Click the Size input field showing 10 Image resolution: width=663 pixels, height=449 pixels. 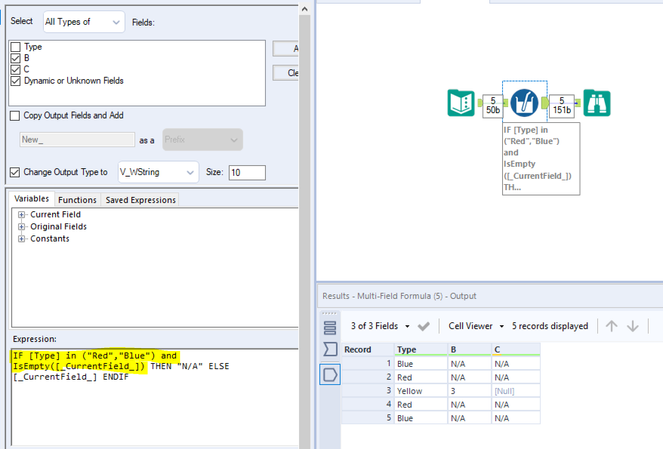[247, 172]
